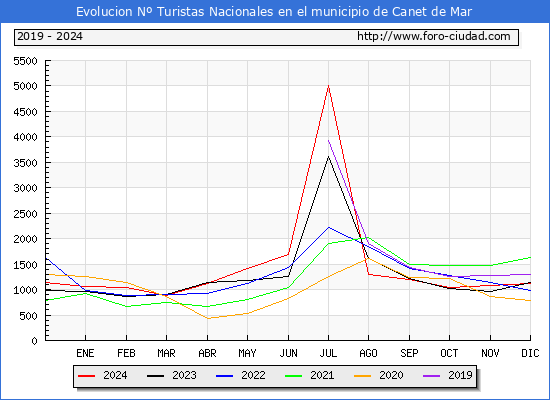
Task: Select the '2023' legend label
Action: [x=184, y=375]
